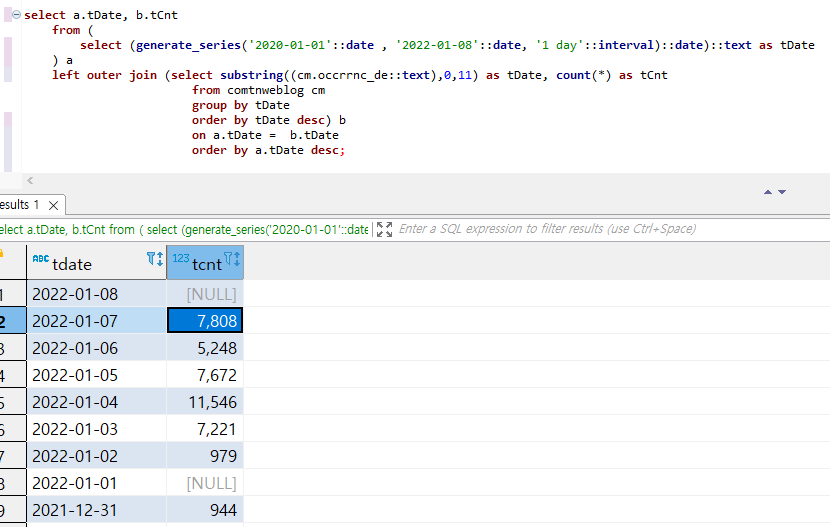Click row header of 2022-01-07 row
Screen dimensions: 830x527
coord(13,321)
